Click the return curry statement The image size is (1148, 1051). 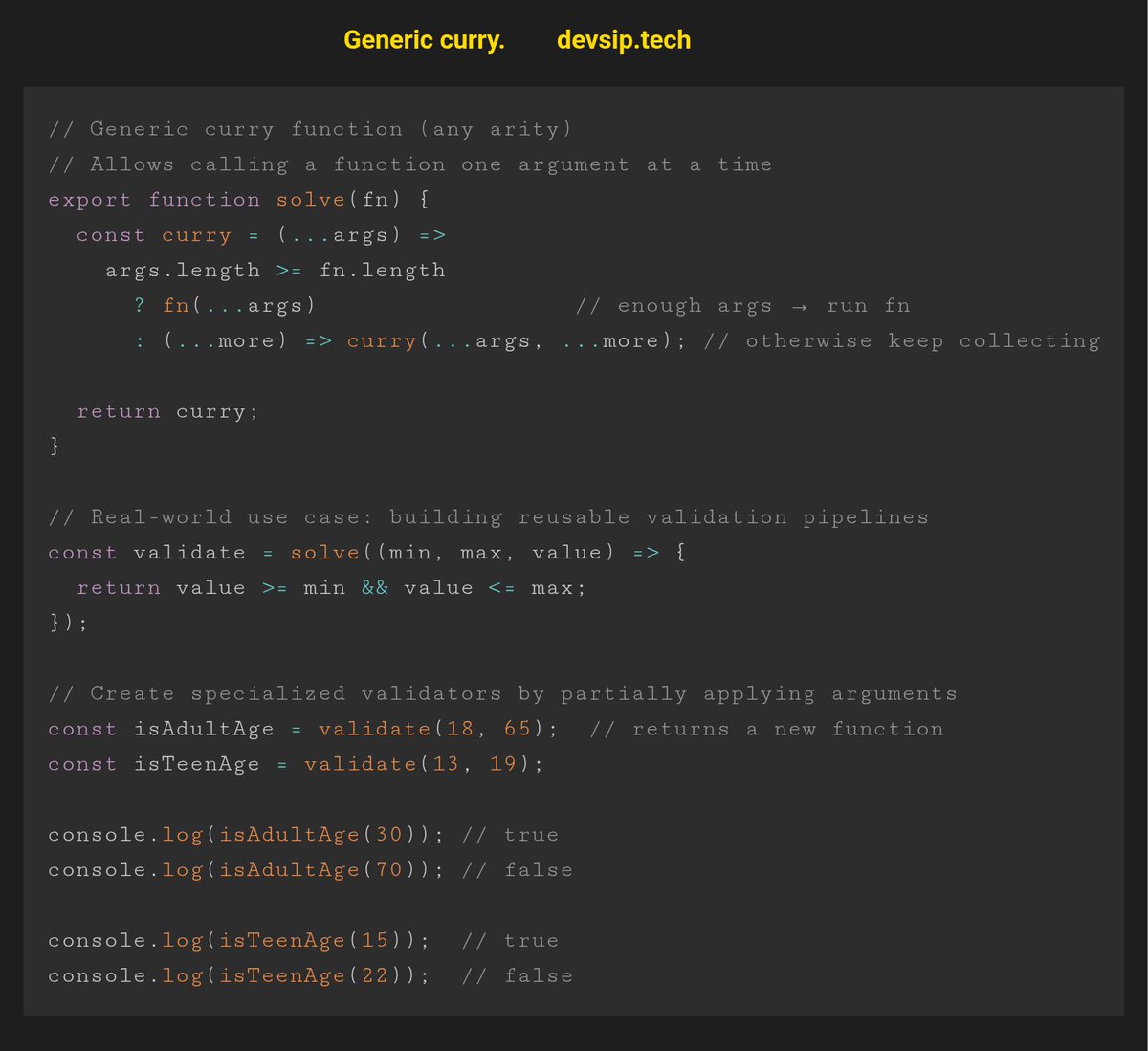click(x=167, y=411)
